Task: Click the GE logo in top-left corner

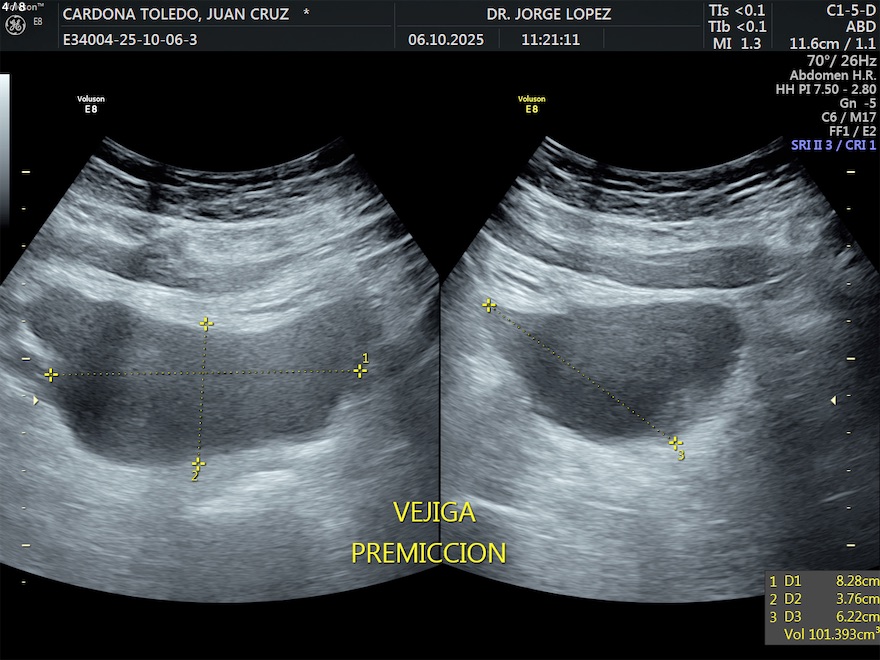Action: pyautogui.click(x=14, y=24)
